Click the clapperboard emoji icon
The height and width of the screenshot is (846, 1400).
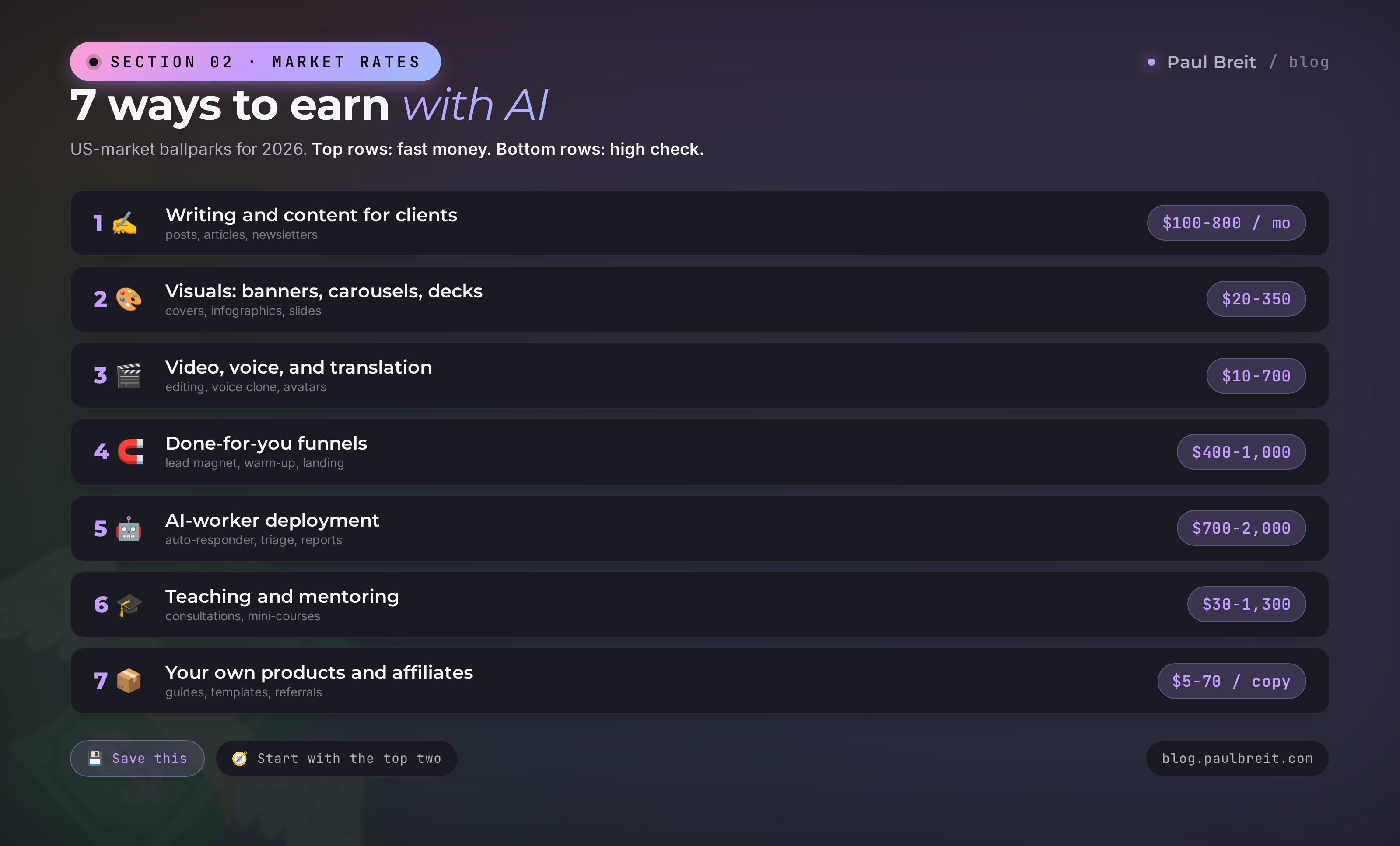129,376
